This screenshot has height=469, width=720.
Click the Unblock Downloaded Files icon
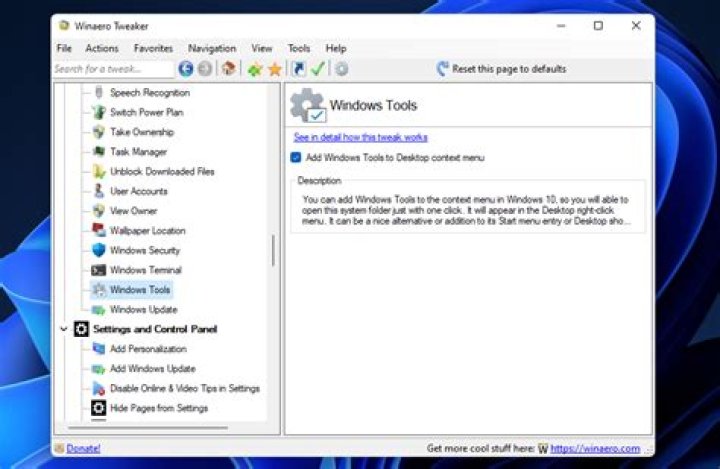[98, 171]
